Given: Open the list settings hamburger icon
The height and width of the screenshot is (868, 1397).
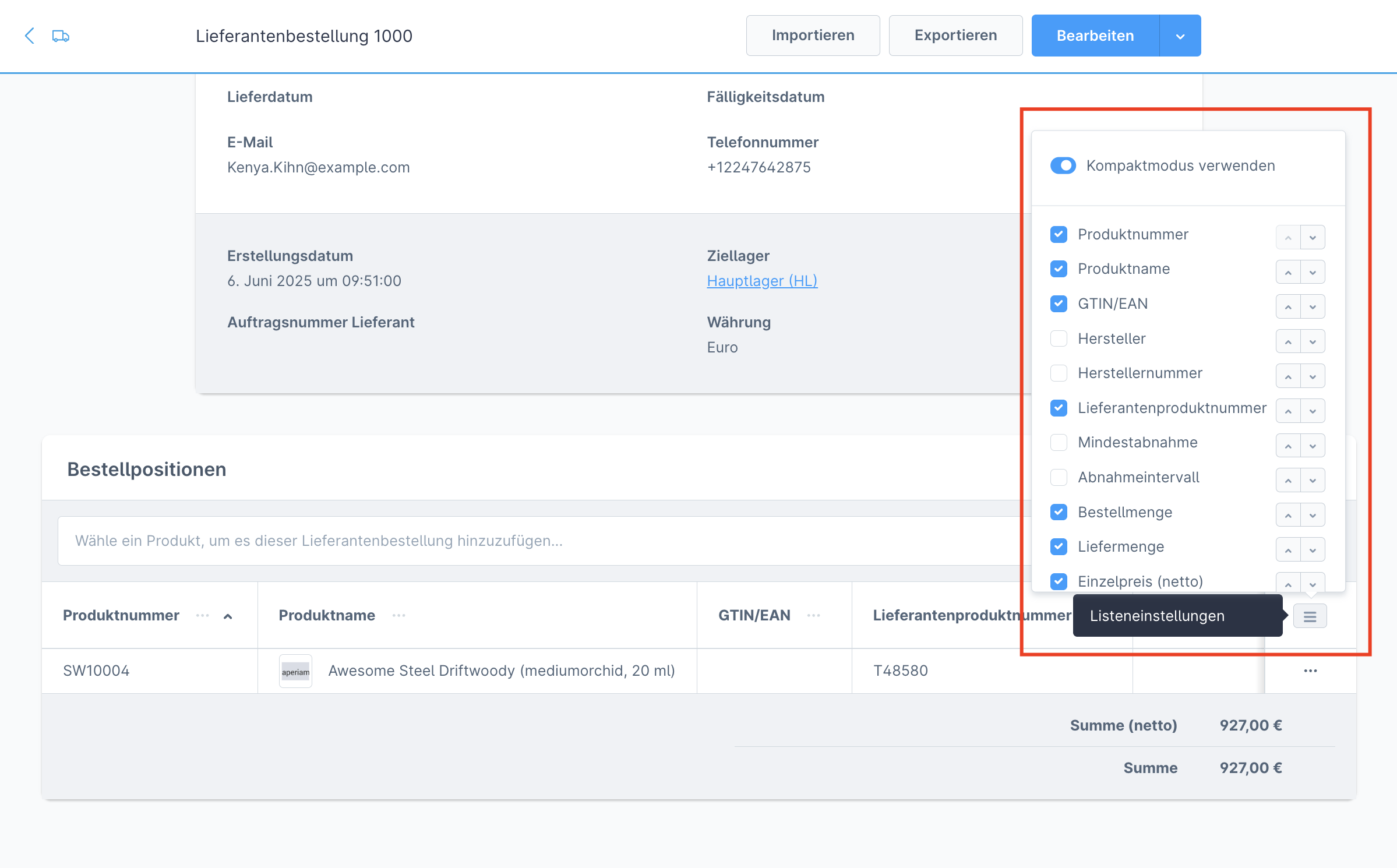Looking at the screenshot, I should click(1310, 616).
